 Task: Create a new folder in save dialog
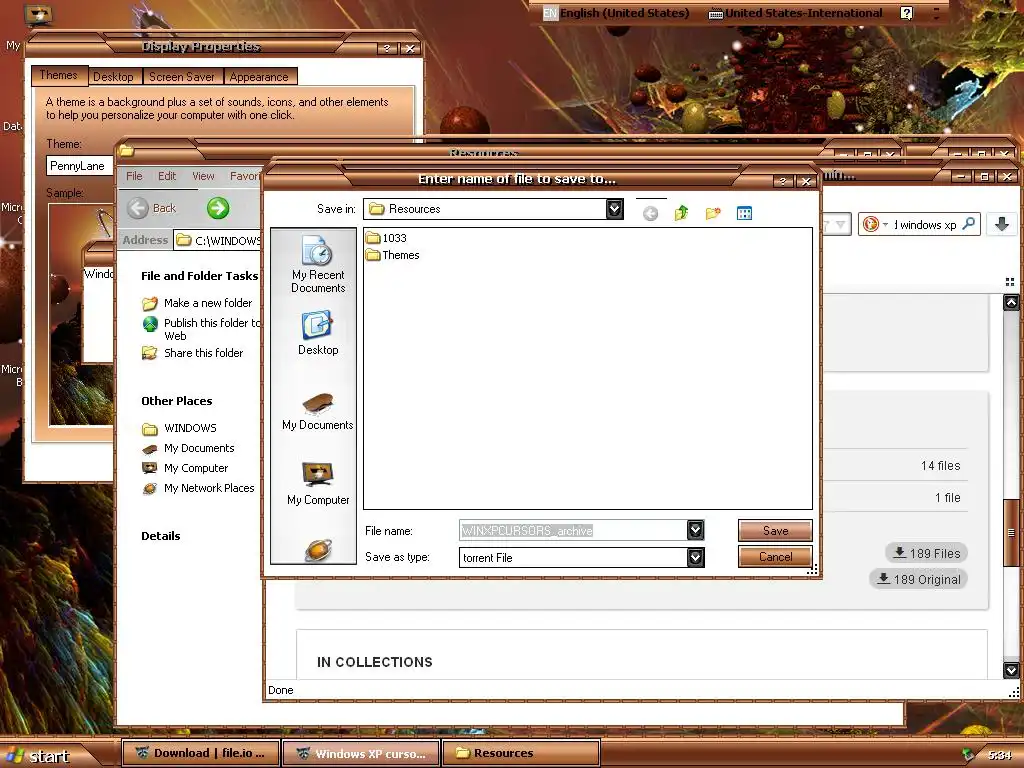[x=712, y=213]
